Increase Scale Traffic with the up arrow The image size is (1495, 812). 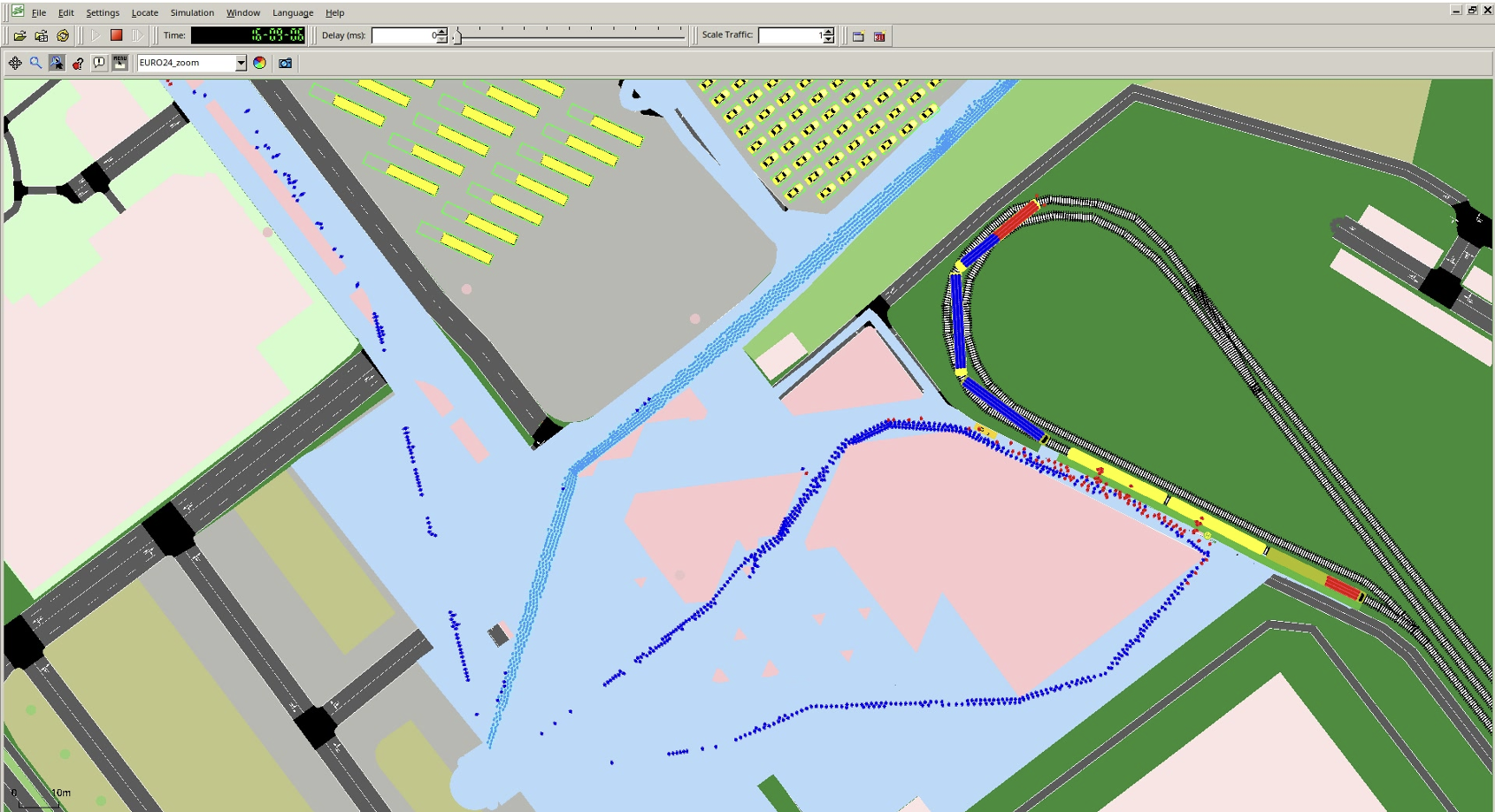(x=829, y=32)
